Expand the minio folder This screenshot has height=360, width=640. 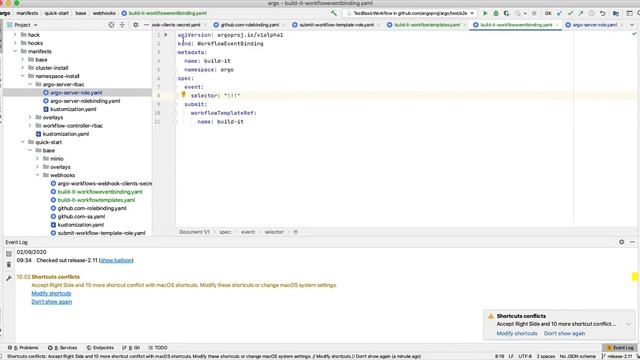pyautogui.click(x=38, y=158)
